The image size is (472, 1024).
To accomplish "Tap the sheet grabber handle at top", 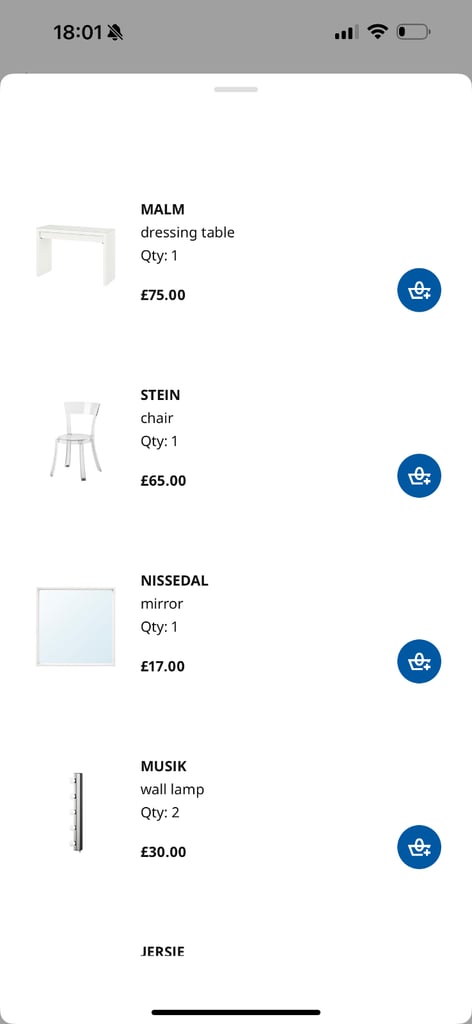I will click(236, 89).
